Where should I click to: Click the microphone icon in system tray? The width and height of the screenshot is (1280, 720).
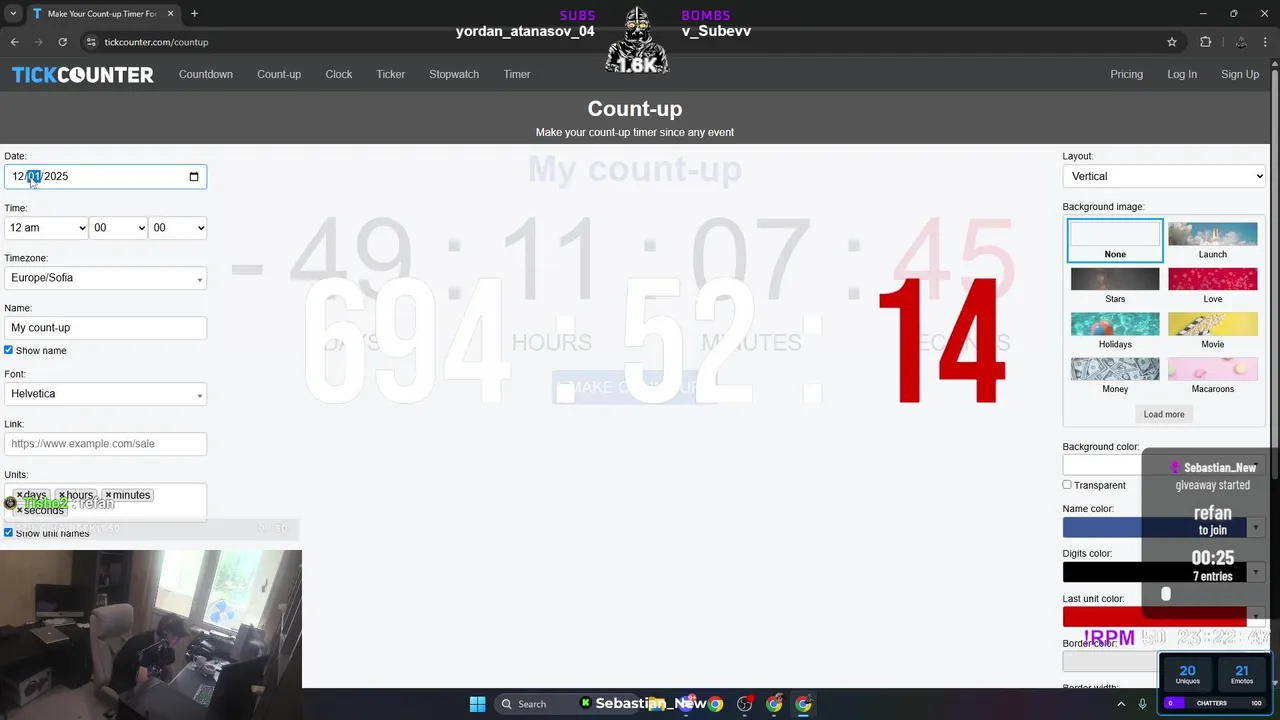(1142, 704)
